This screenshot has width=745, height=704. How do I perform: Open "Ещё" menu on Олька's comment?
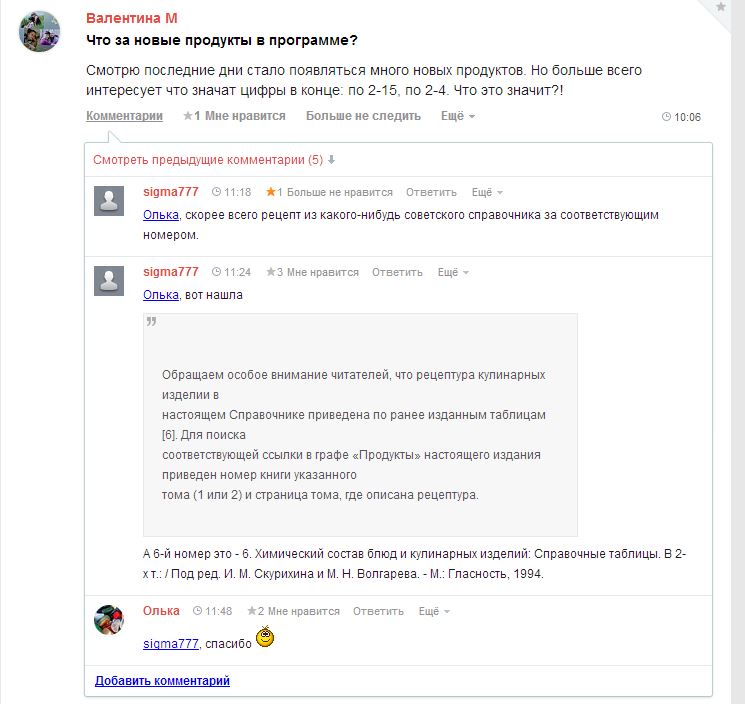(433, 611)
